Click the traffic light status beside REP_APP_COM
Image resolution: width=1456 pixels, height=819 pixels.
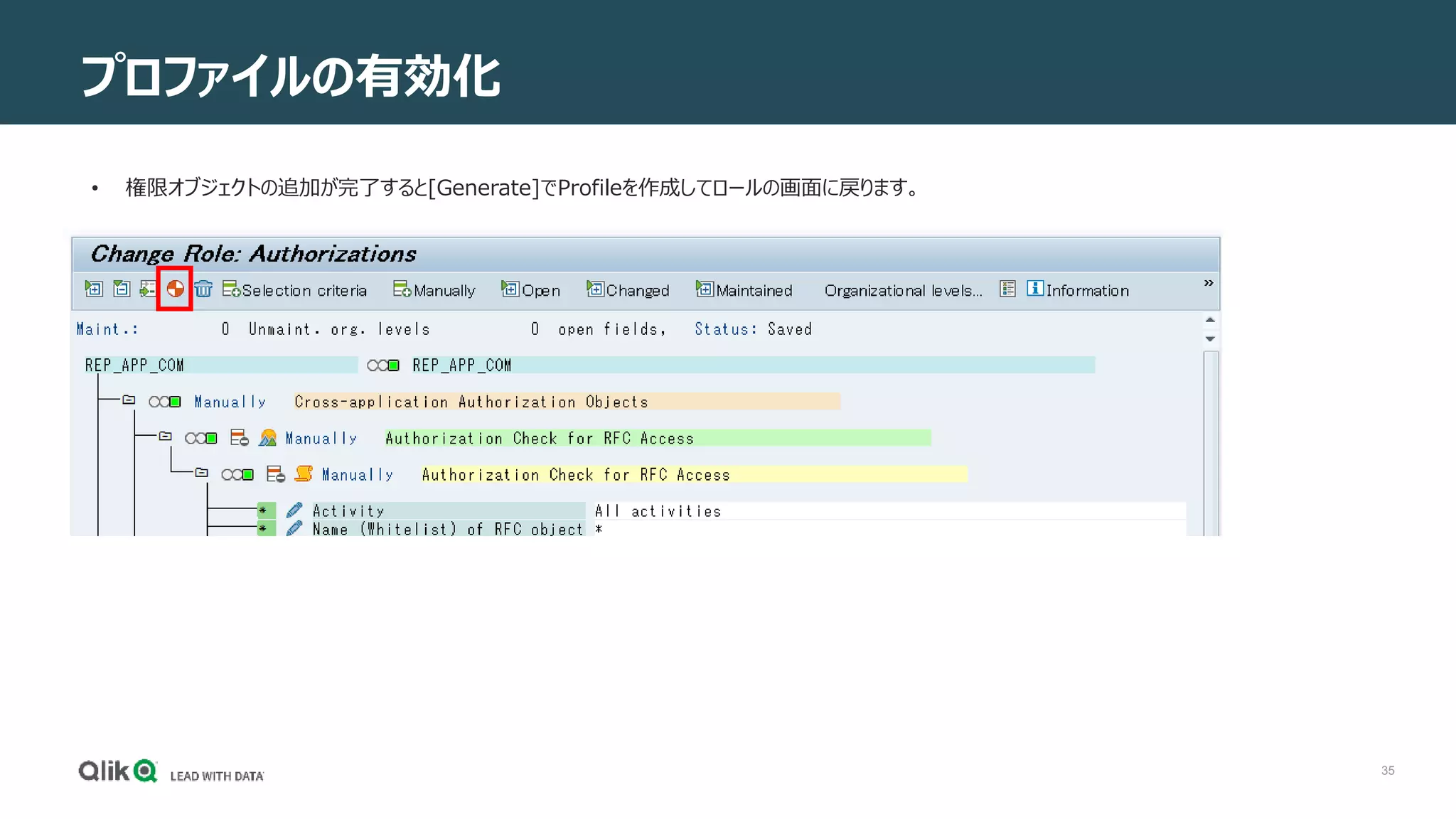[382, 365]
